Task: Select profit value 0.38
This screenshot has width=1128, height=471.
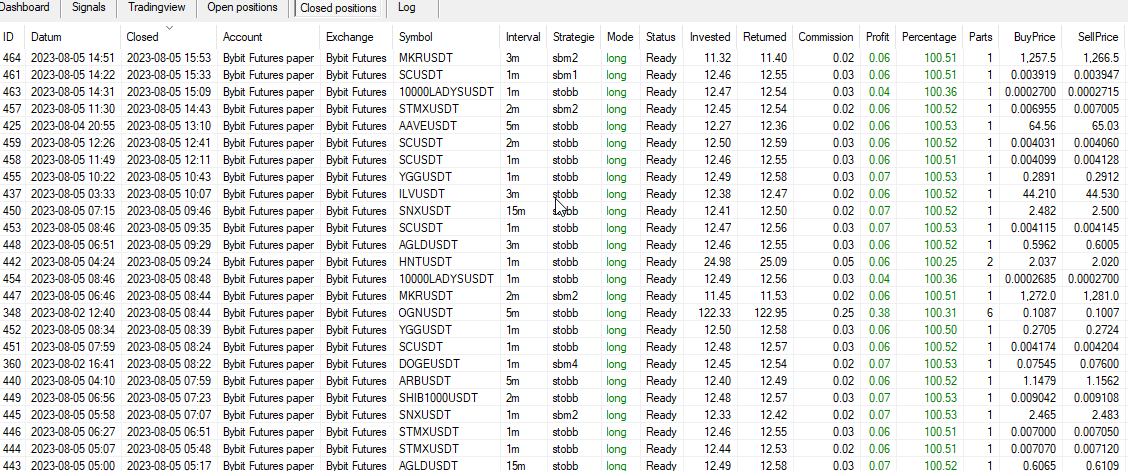Action: click(879, 313)
